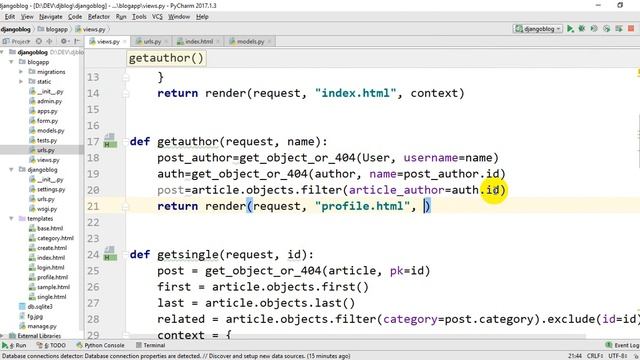
Task: Open the Event Log
Action: (622, 345)
